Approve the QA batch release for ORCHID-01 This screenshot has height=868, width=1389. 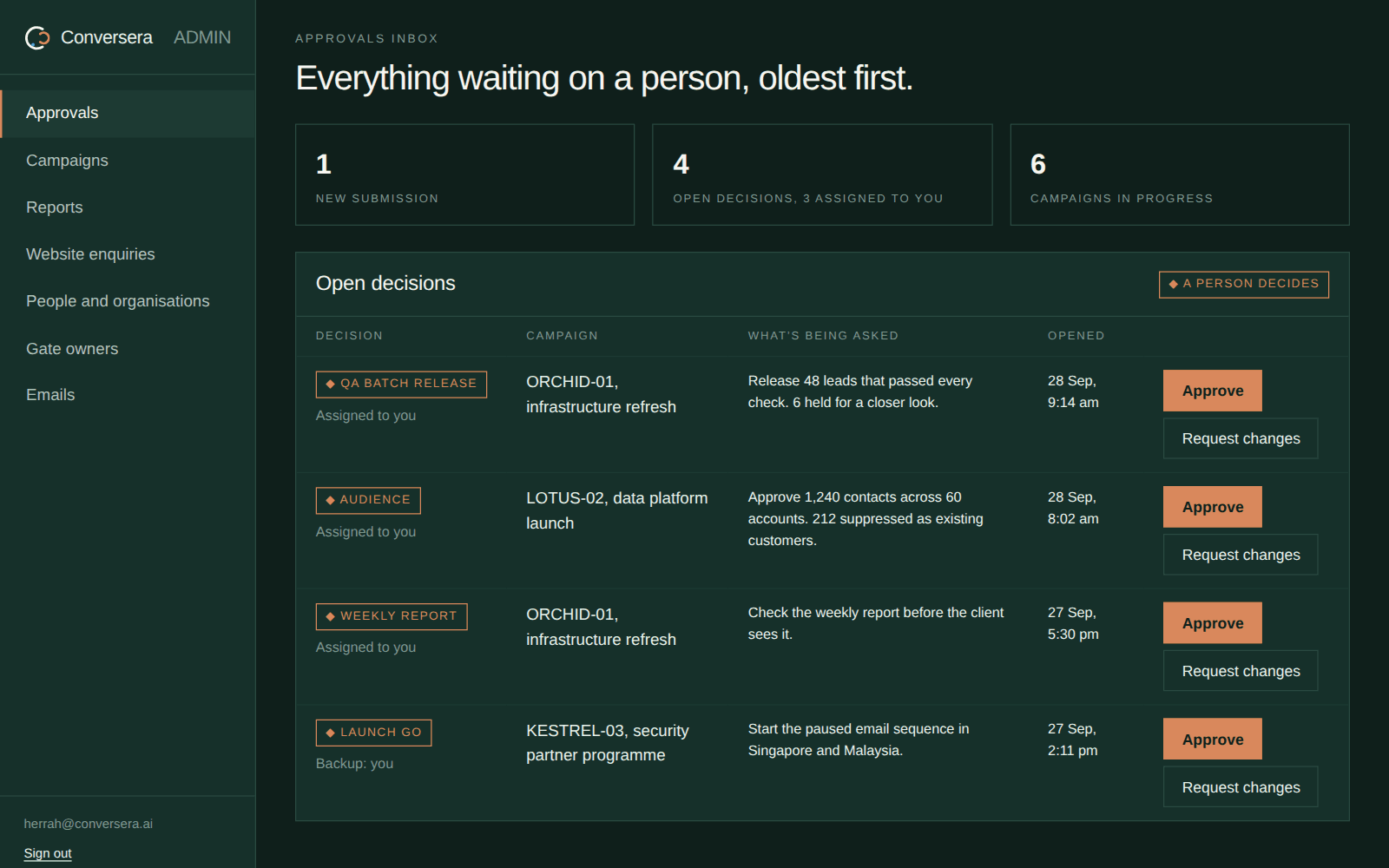click(1213, 391)
